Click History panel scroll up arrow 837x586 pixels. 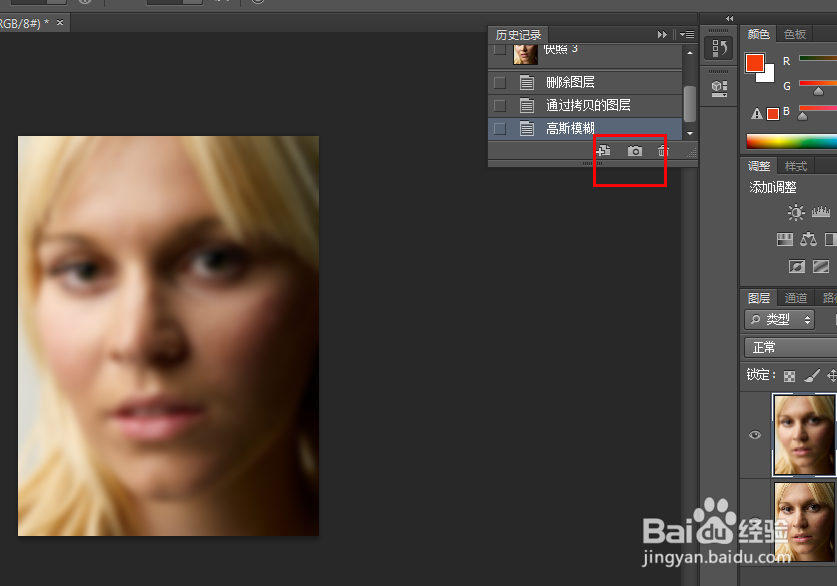tap(690, 53)
